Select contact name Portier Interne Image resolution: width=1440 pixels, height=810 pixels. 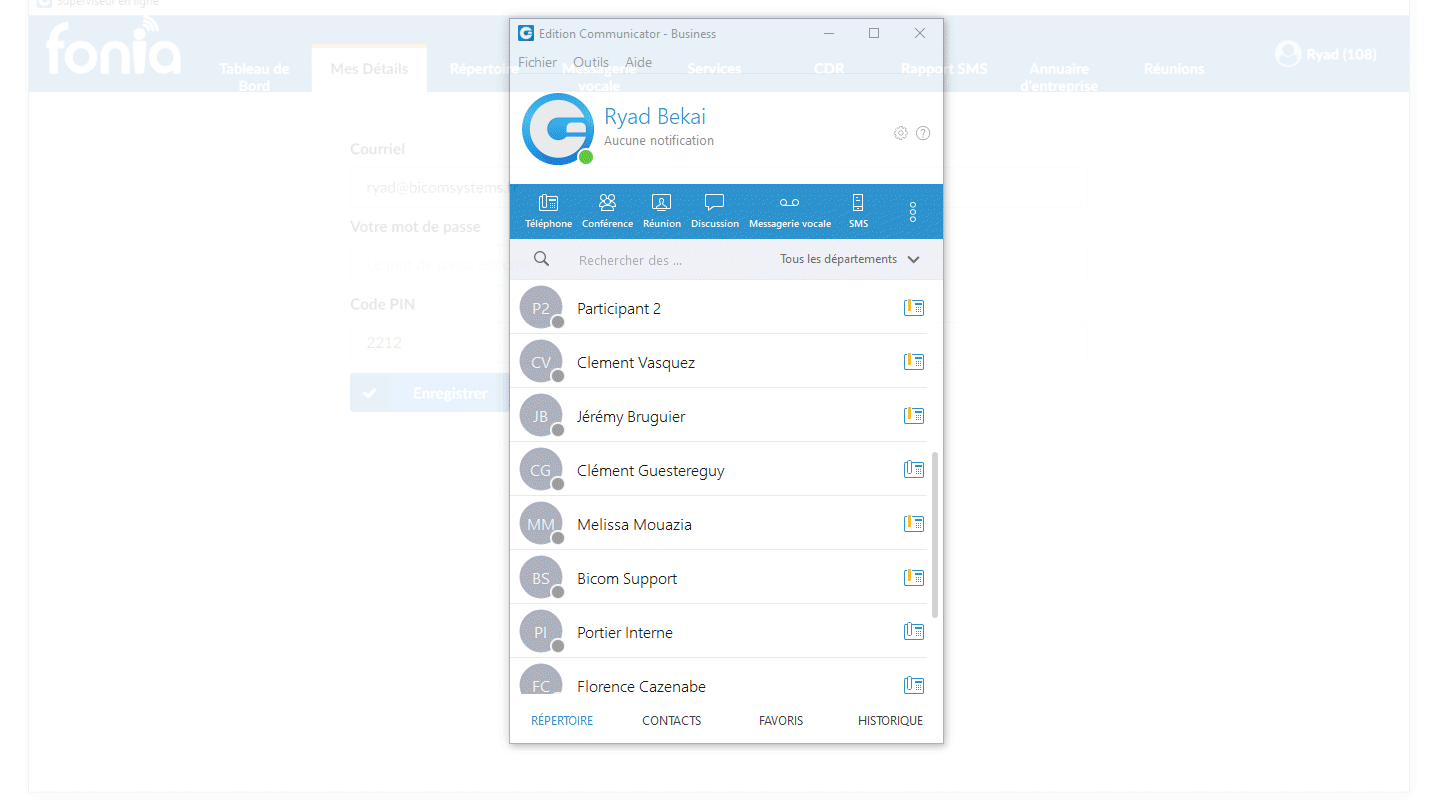[625, 633]
